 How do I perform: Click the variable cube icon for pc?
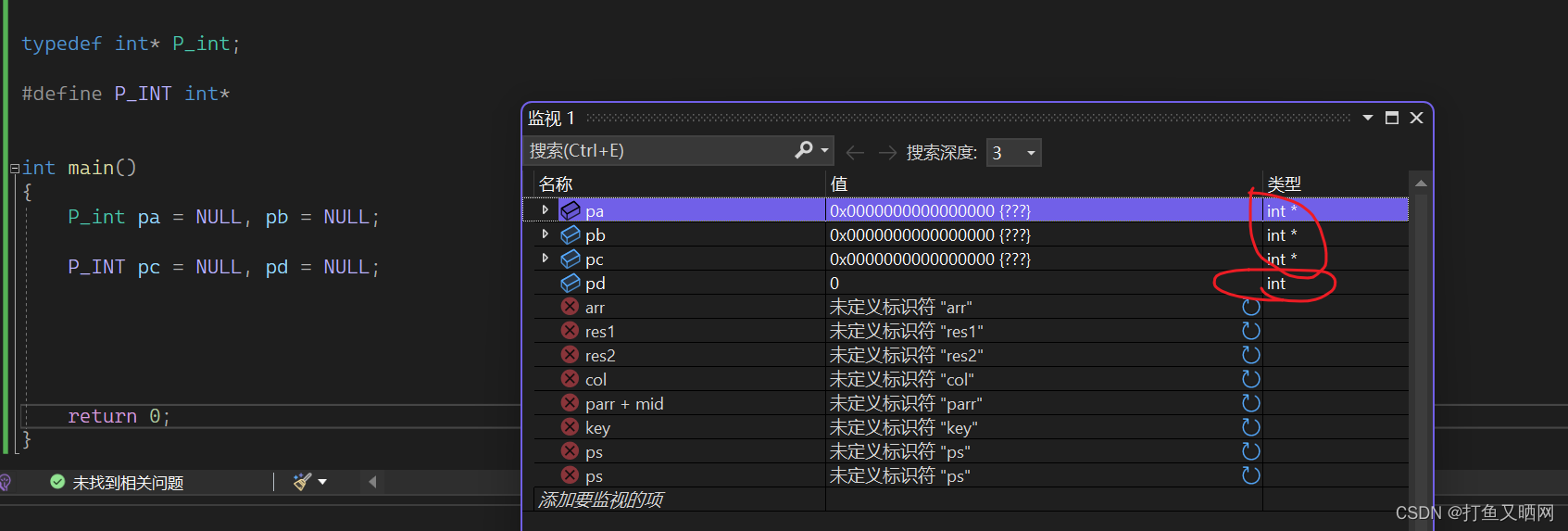(x=571, y=259)
